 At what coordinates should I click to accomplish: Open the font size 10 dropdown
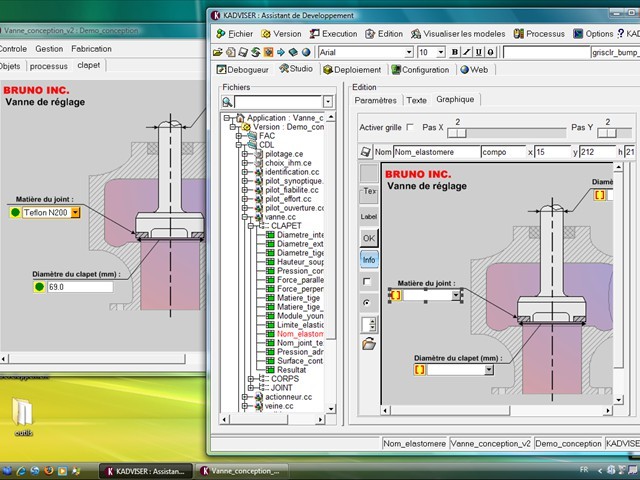(440, 52)
